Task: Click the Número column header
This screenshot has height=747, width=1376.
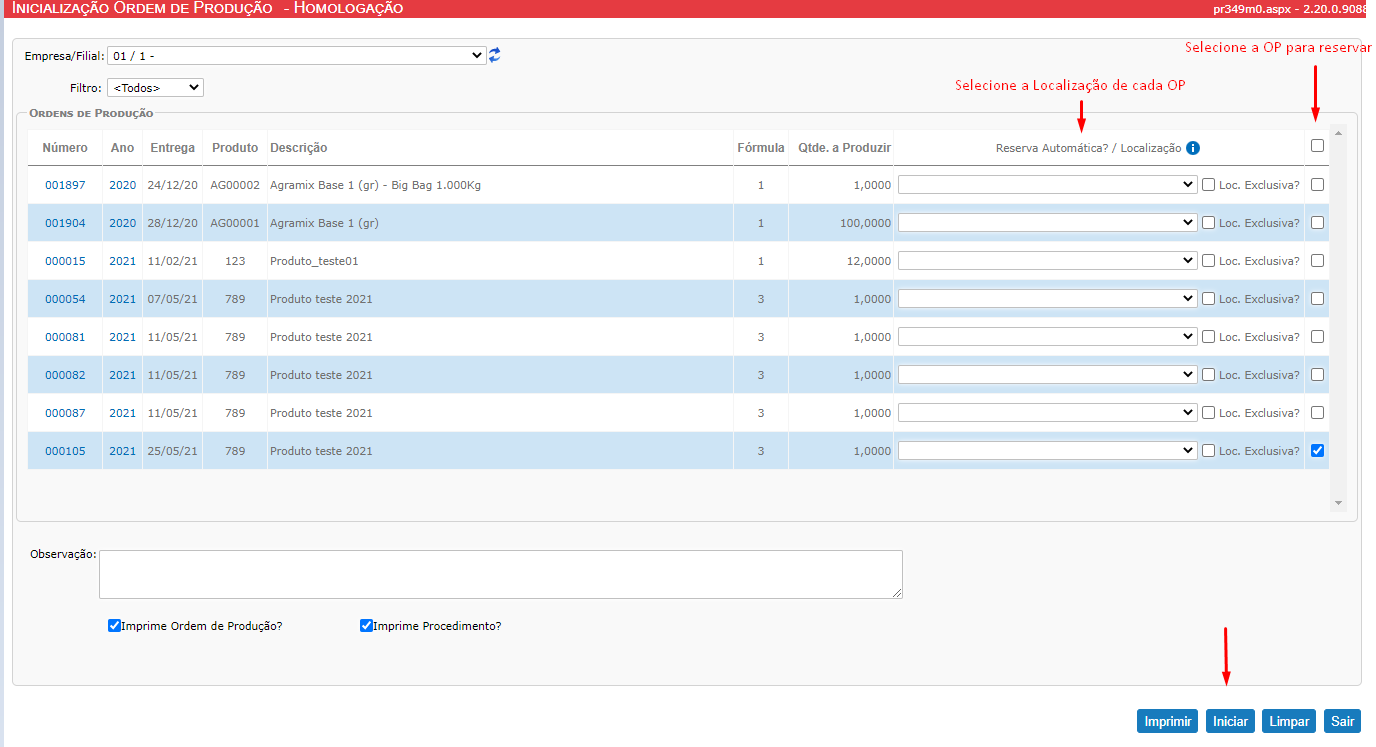Action: click(x=65, y=148)
